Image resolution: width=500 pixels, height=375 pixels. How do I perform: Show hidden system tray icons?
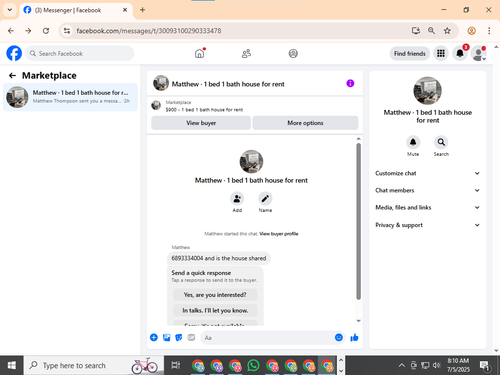tap(402, 365)
